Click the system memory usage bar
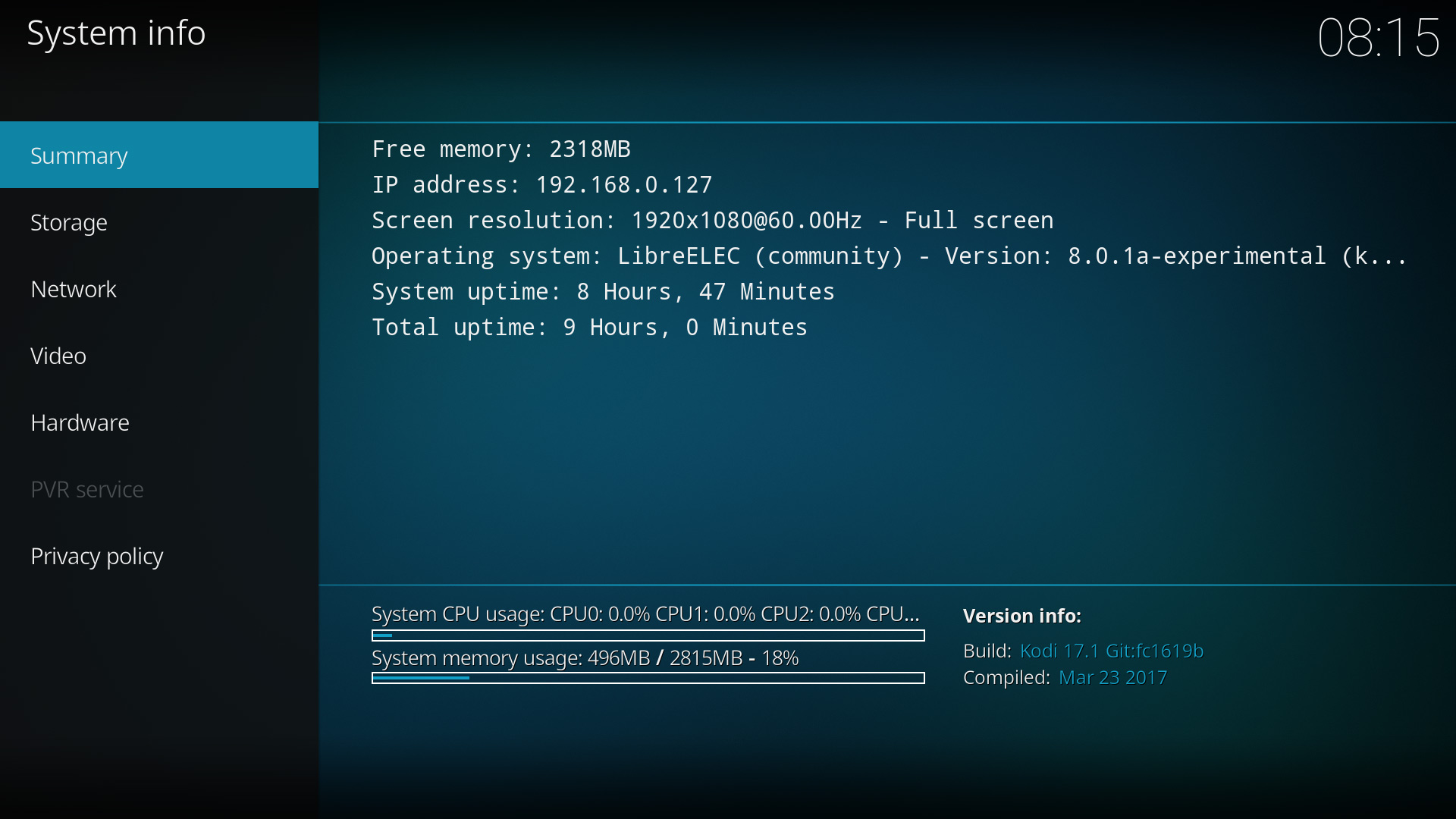1456x819 pixels. (648, 678)
